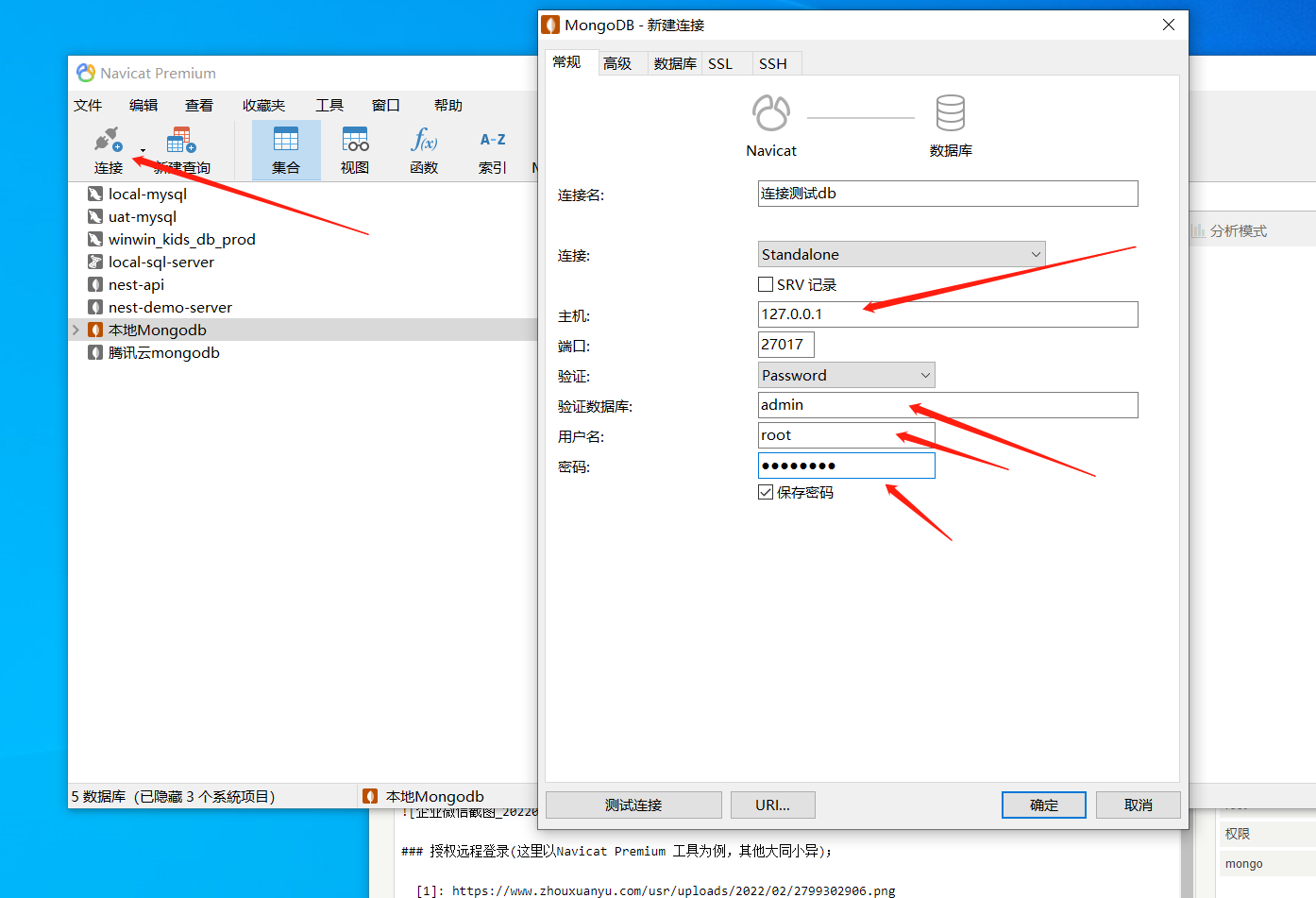Click the database cylinder icon in dialog
The image size is (1316, 898).
(x=951, y=112)
